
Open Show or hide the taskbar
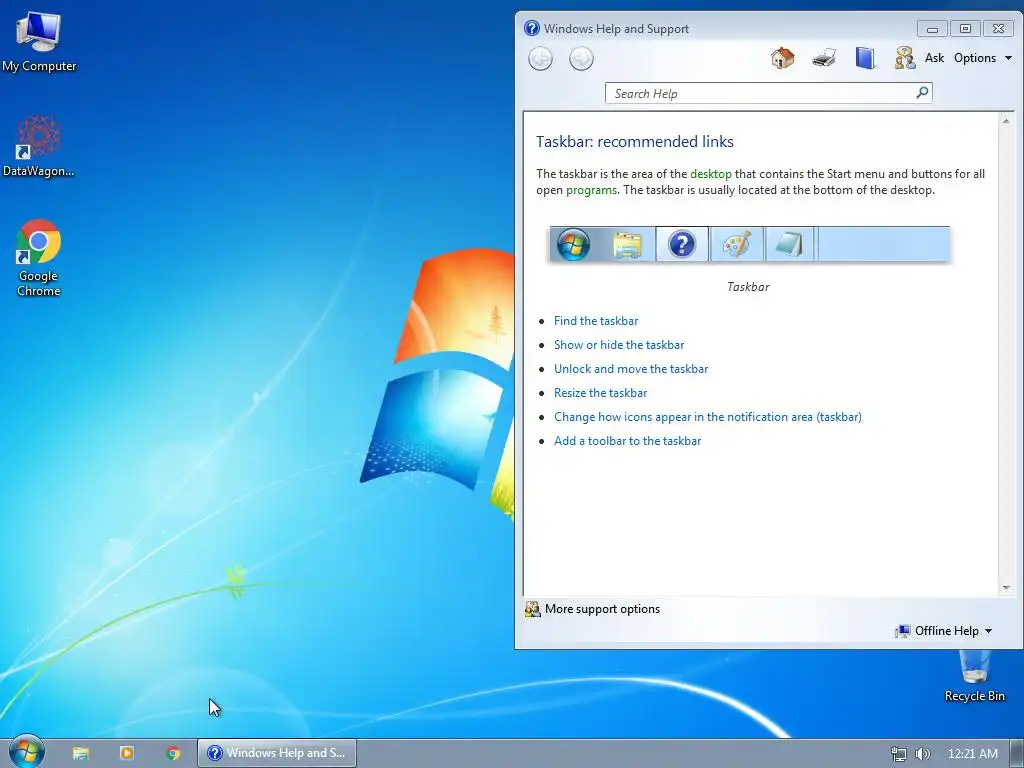618,345
